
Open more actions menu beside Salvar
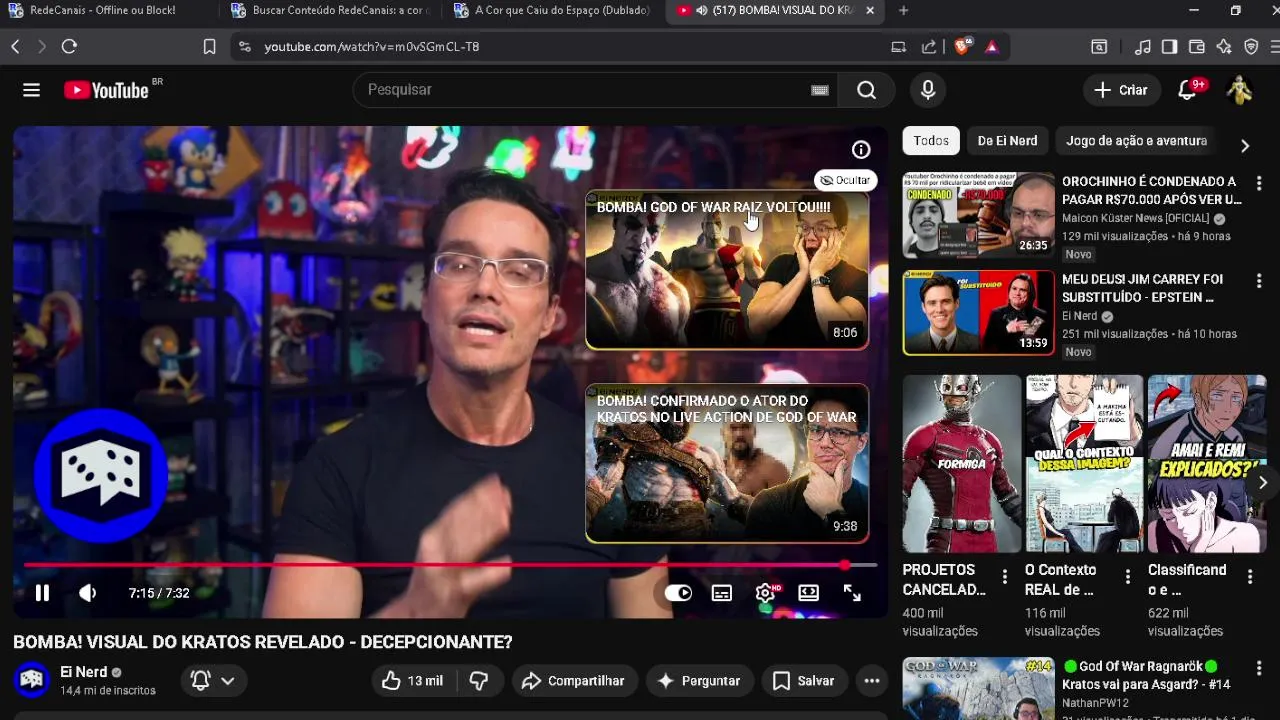[x=872, y=681]
